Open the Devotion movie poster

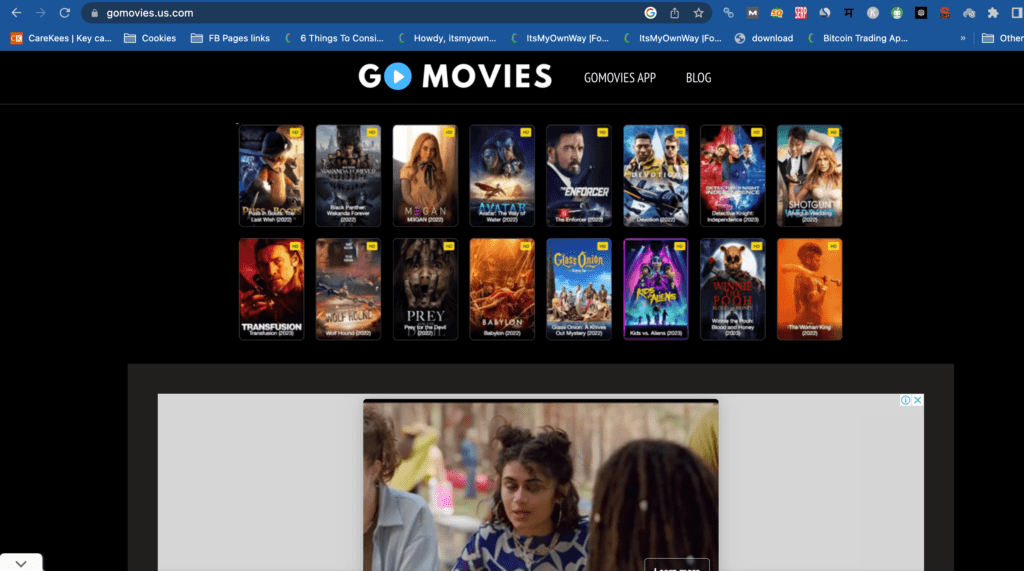click(x=656, y=176)
